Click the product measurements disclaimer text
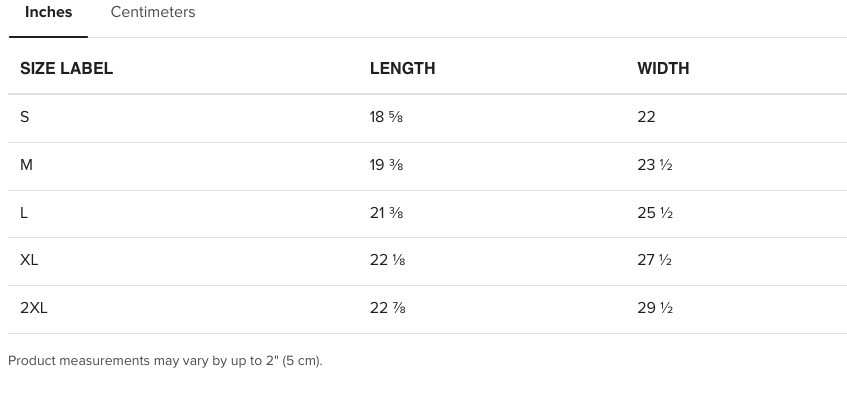847x396 pixels. point(165,361)
